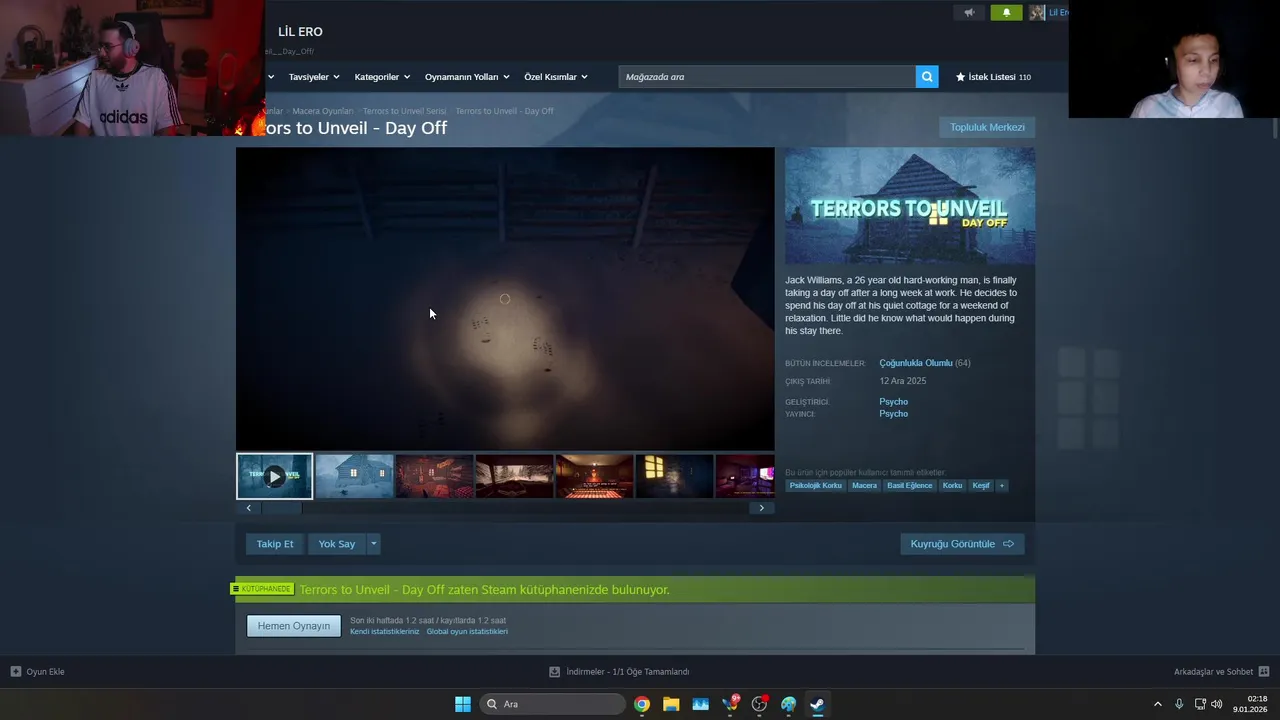Viewport: 1280px width, 720px height.
Task: Play the trailer video thumbnail
Action: click(x=275, y=477)
